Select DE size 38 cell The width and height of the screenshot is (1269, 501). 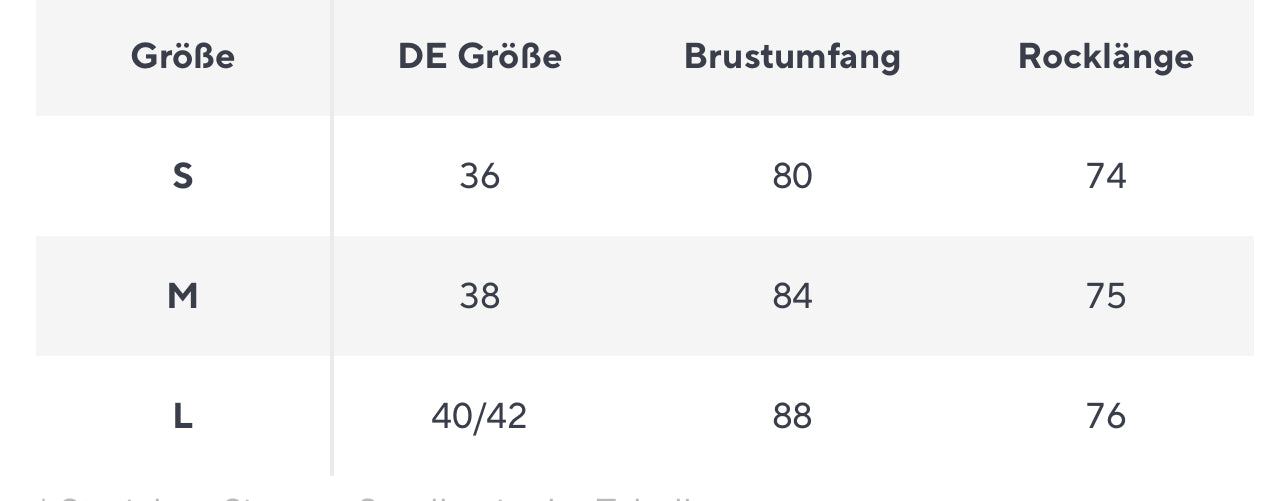tap(480, 296)
